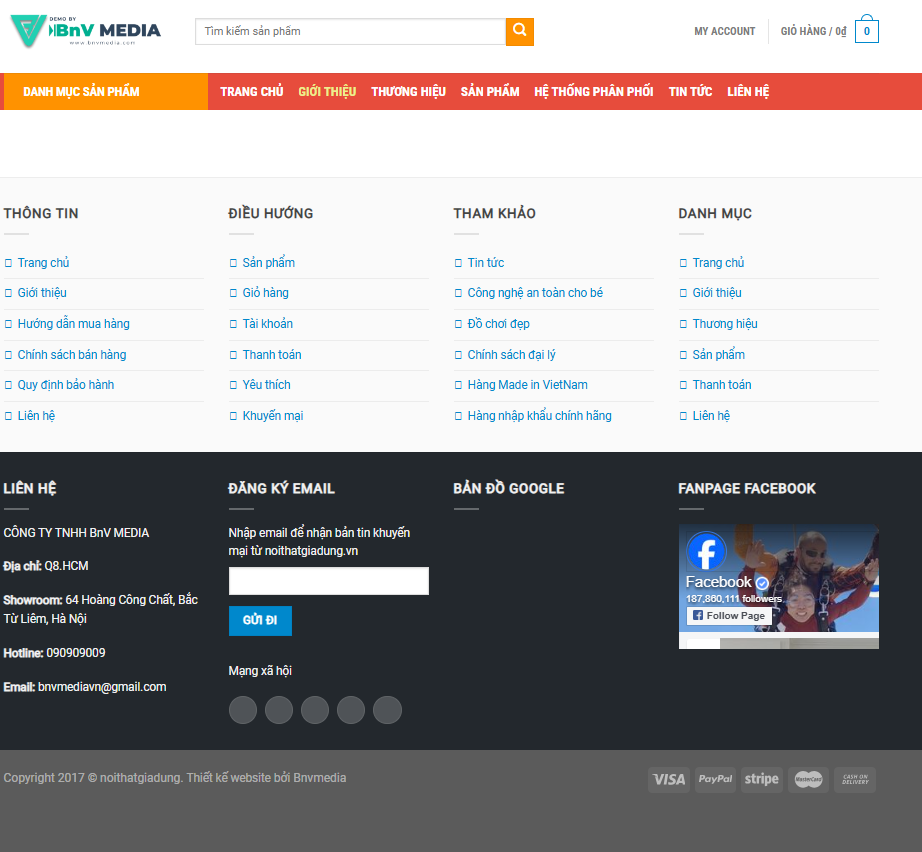The image size is (922, 852).
Task: Open Quy định bảo hành link
Action: (66, 385)
